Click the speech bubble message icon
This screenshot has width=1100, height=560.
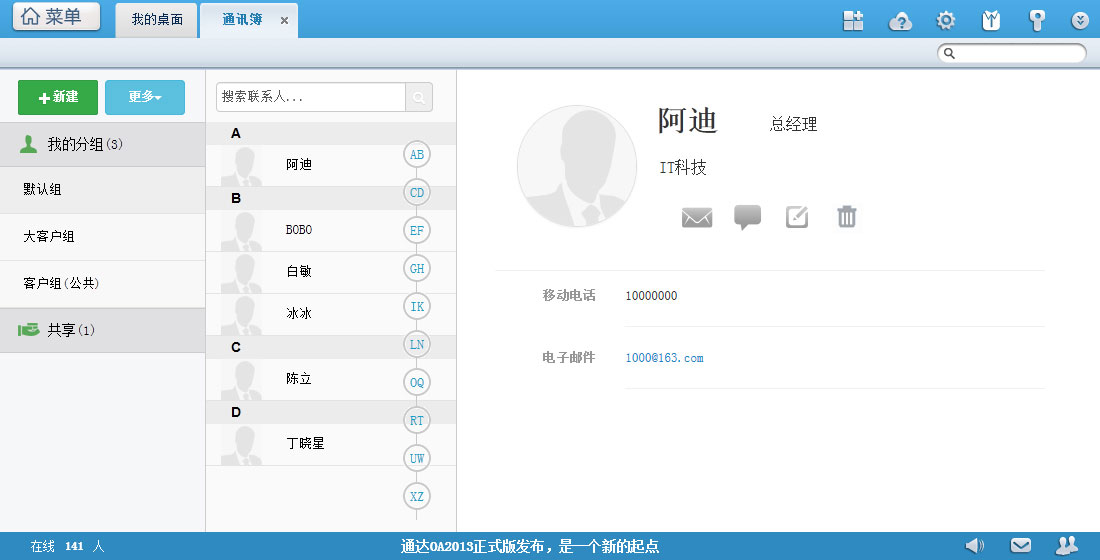pyautogui.click(x=747, y=217)
